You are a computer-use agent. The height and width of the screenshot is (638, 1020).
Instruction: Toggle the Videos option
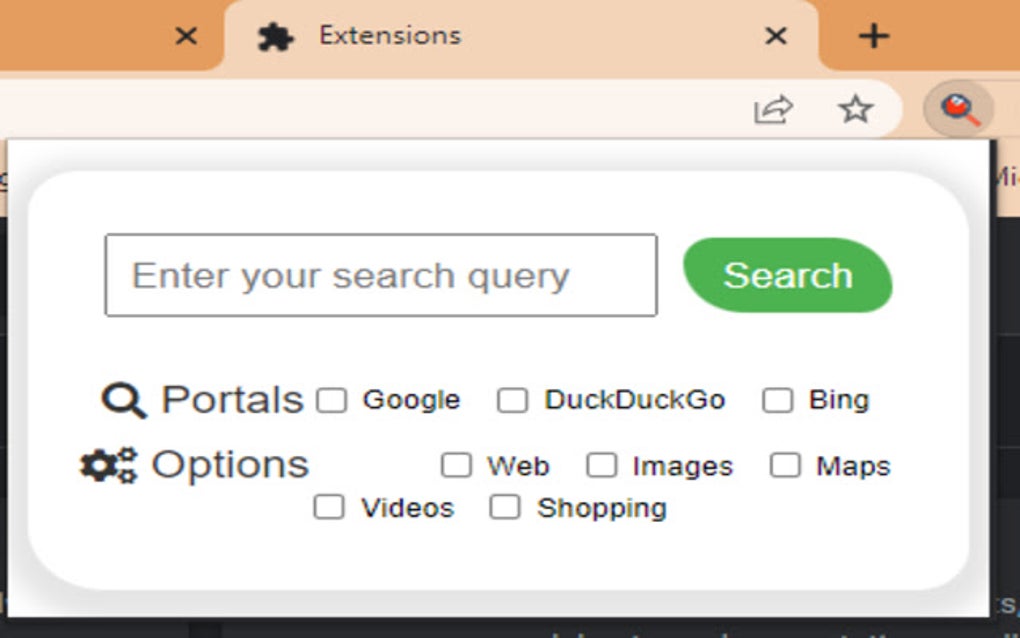point(331,508)
